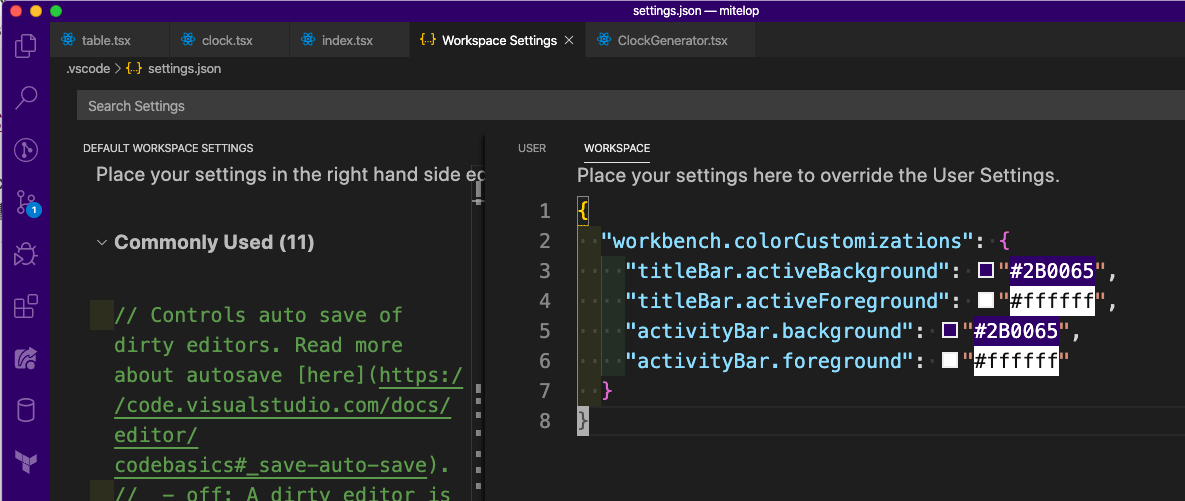
Task: Open the Git graph icon in activity bar
Action: (26, 150)
